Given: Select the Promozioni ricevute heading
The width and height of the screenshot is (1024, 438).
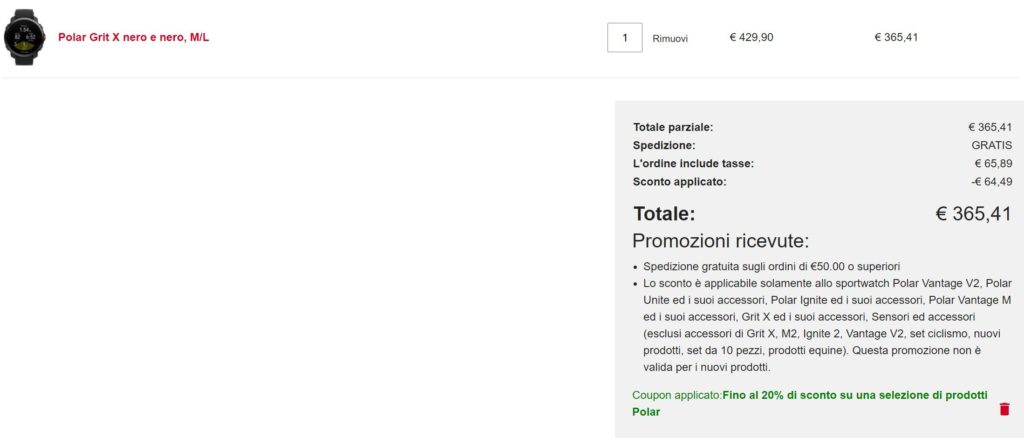Looking at the screenshot, I should (720, 242).
